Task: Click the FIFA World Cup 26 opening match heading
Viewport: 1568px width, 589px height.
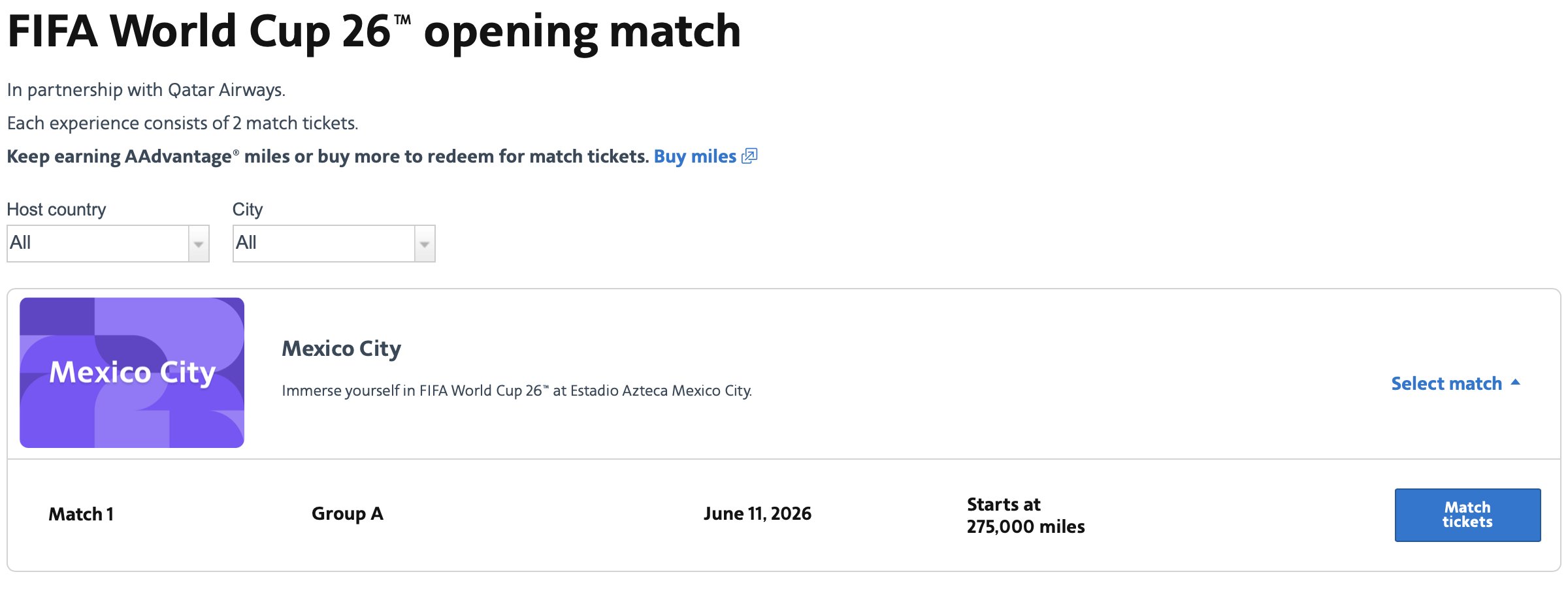Action: pyautogui.click(x=374, y=31)
